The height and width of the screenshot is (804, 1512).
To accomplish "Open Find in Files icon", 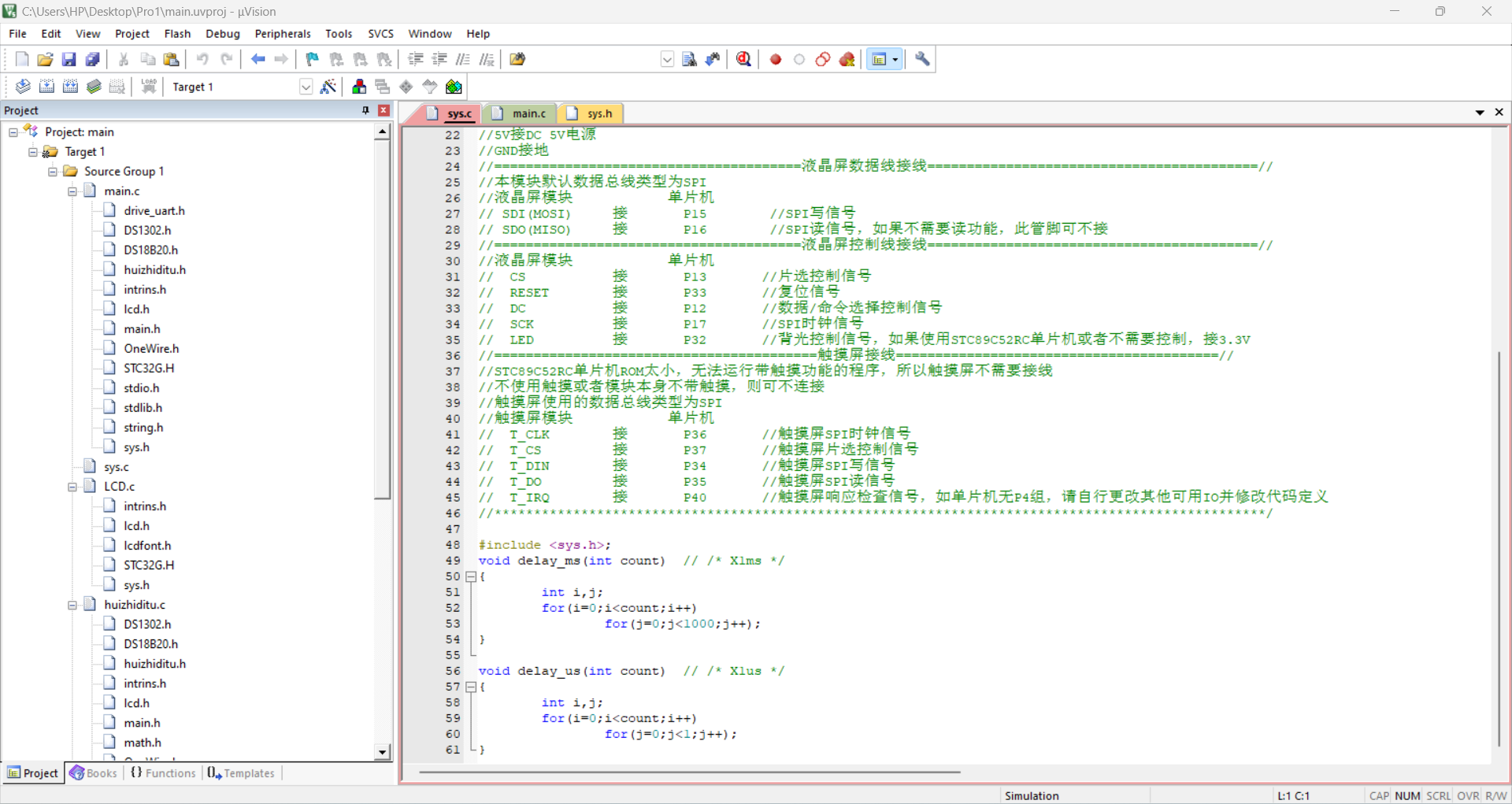I will (x=517, y=59).
